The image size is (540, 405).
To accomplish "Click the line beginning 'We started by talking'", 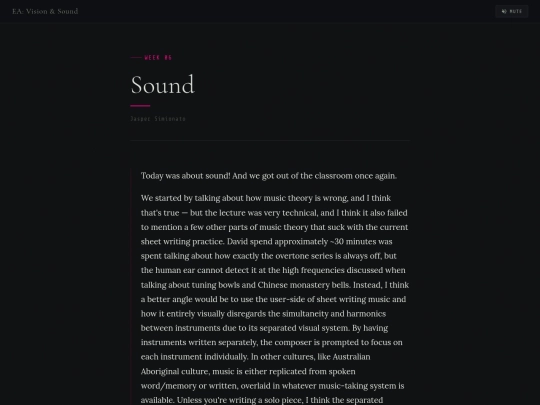I will 266,198.
